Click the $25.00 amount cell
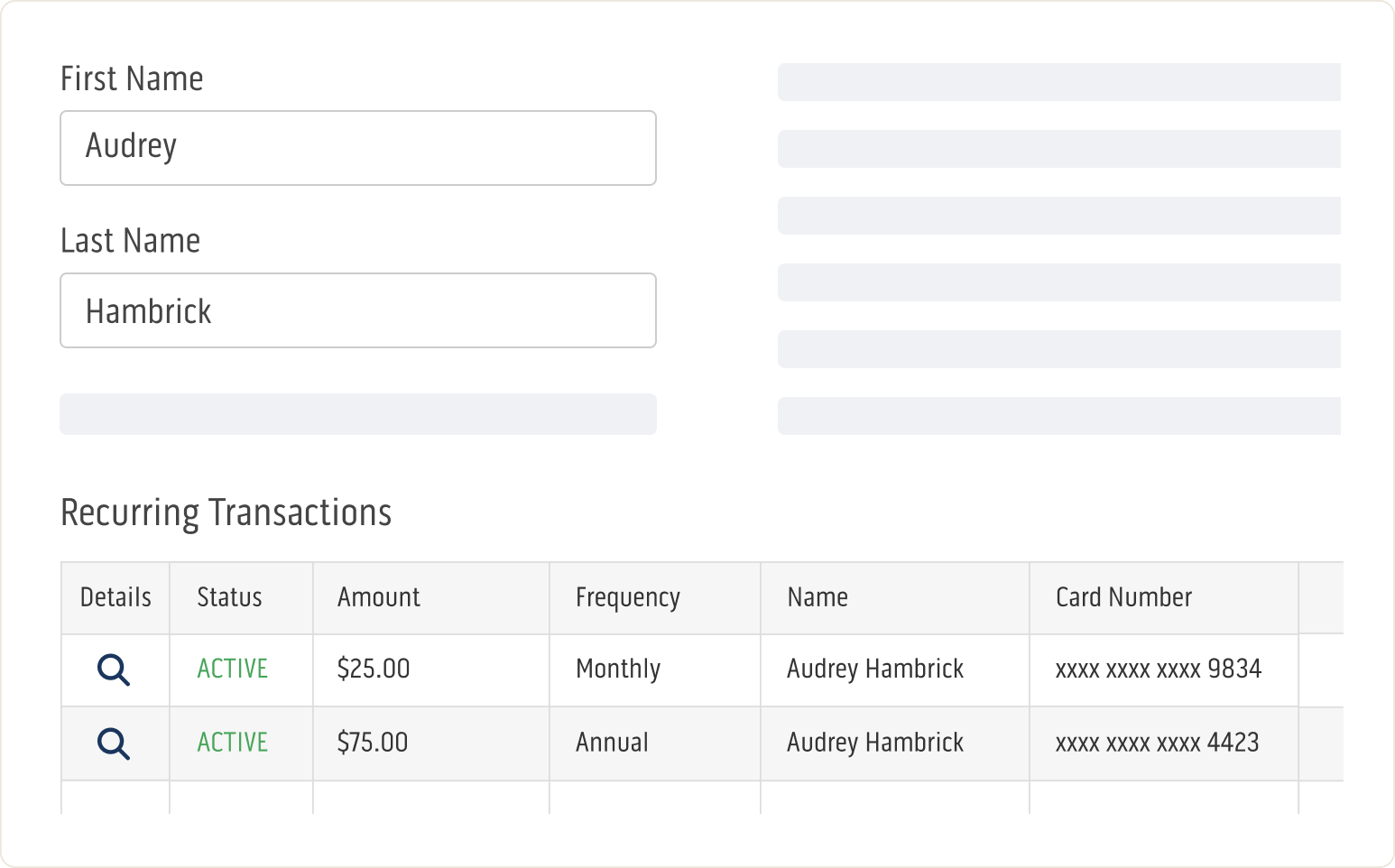1395x868 pixels. 373,669
